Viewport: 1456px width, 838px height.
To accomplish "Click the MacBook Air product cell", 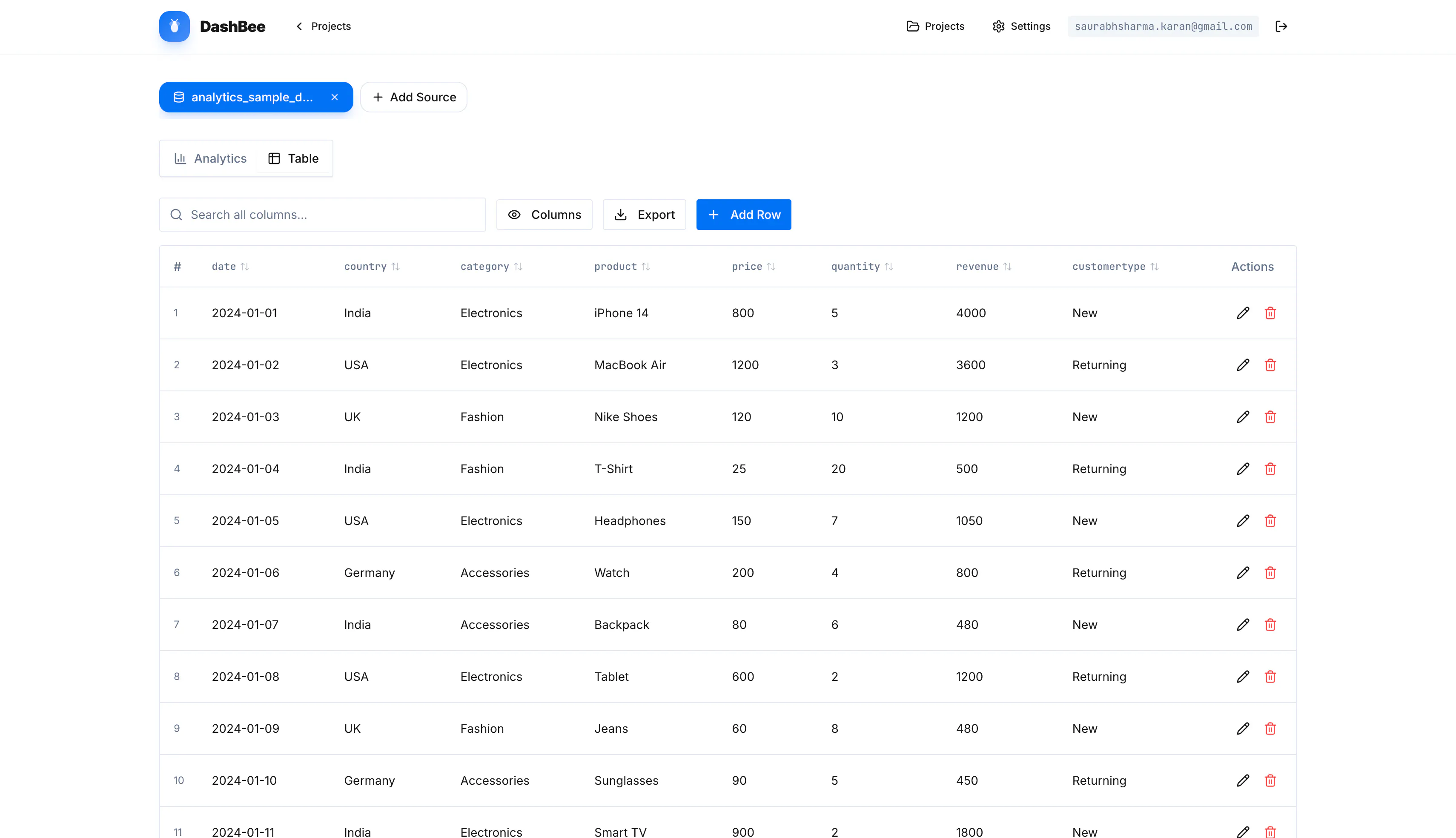I will pos(630,365).
